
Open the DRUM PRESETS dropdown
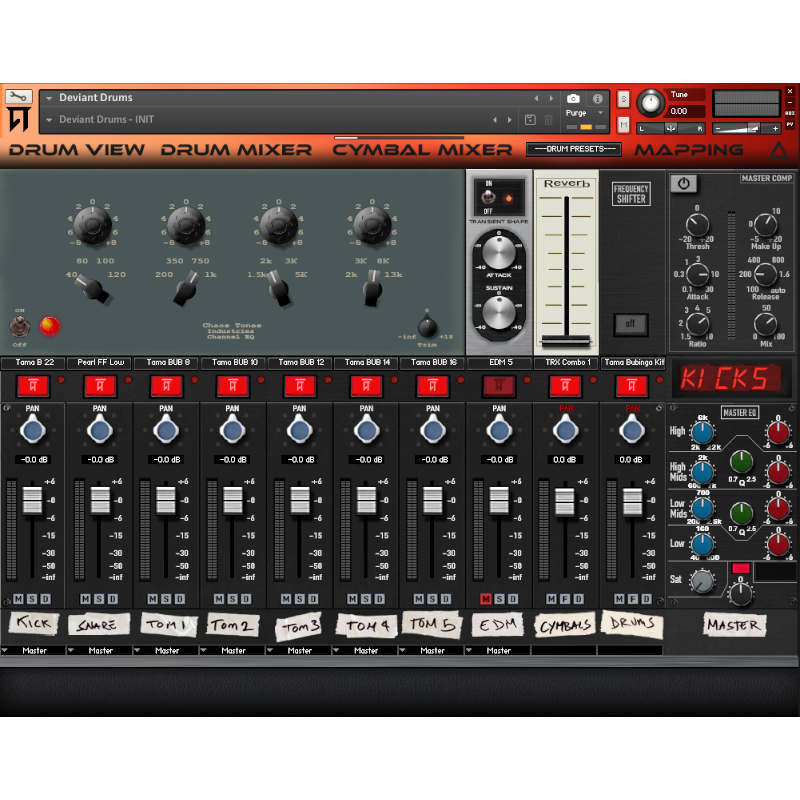coord(573,149)
